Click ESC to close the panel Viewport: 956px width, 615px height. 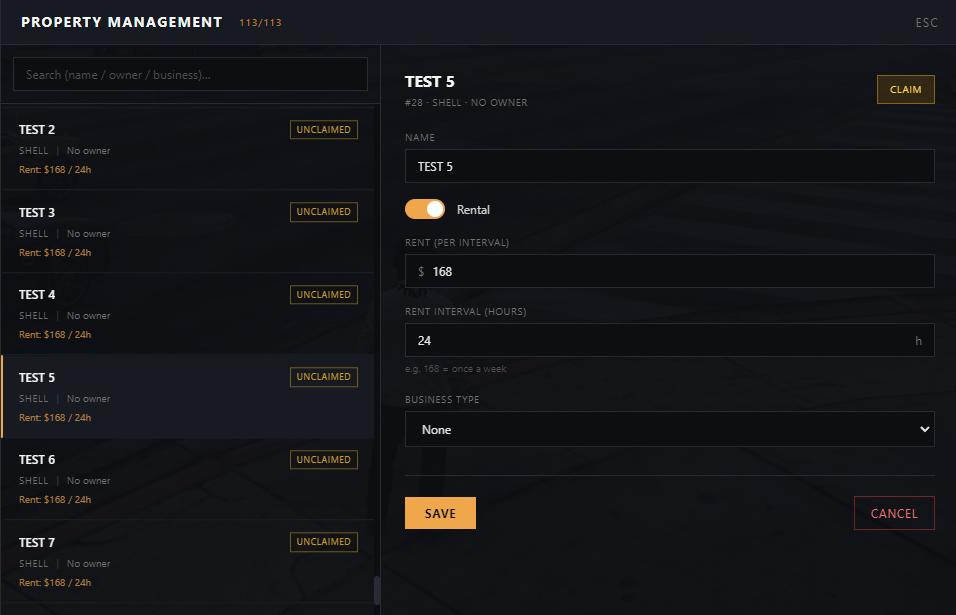coord(926,23)
